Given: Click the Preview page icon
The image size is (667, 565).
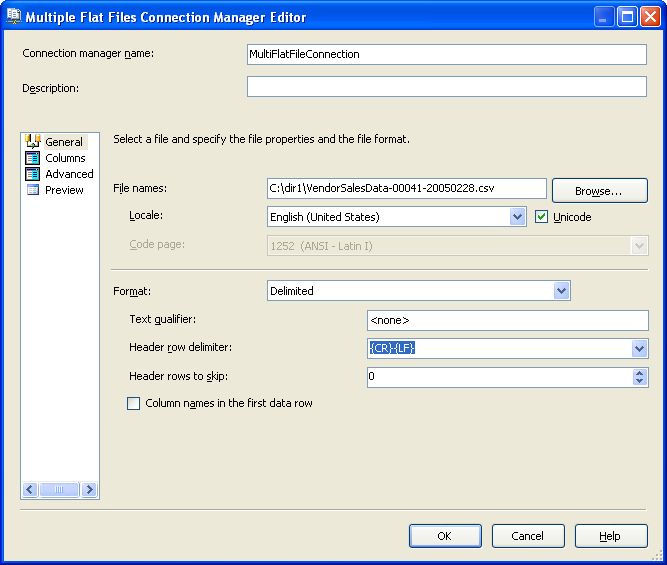Looking at the screenshot, I should 33,190.
